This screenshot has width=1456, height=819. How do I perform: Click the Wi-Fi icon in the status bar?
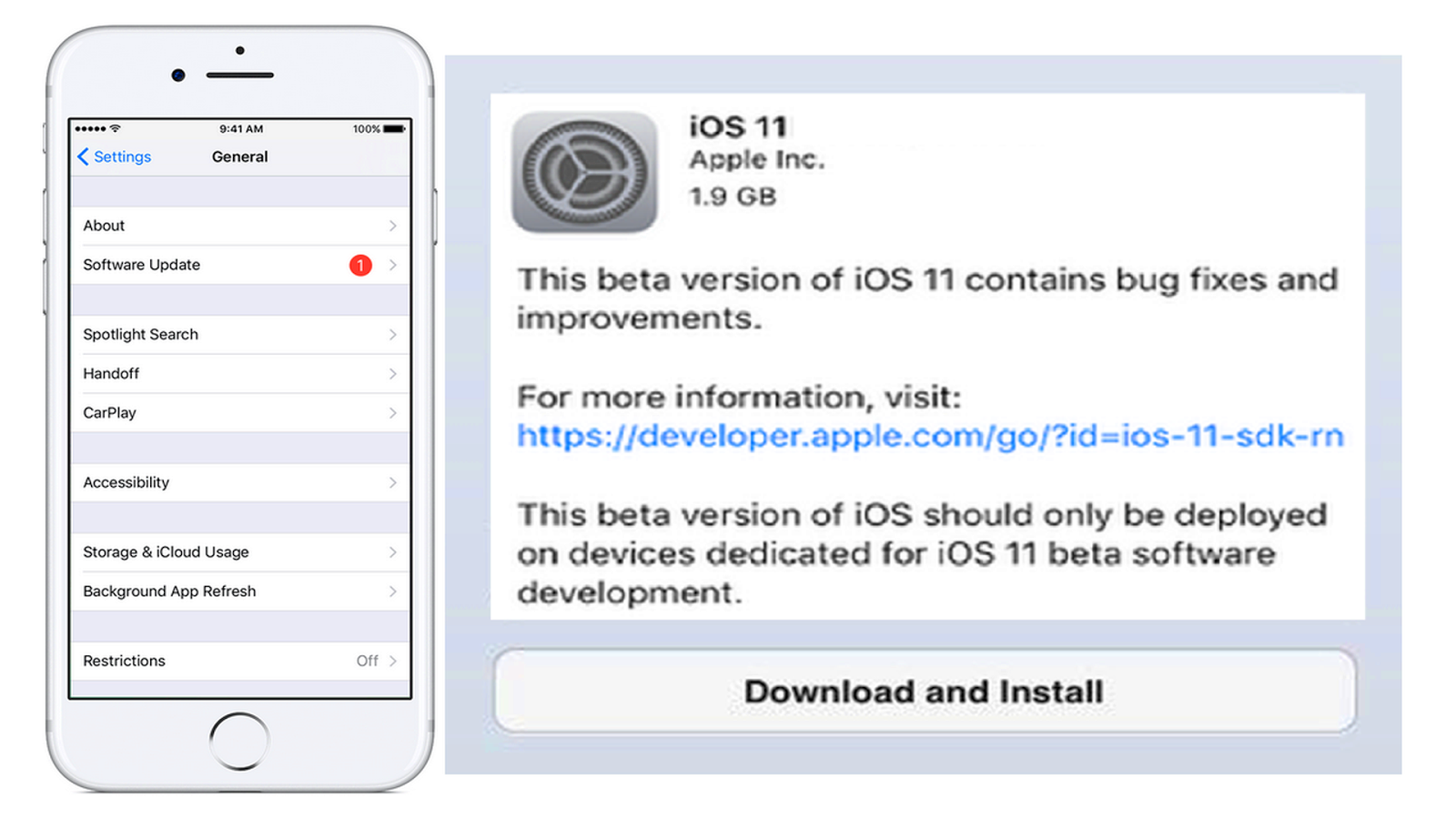pos(115,128)
